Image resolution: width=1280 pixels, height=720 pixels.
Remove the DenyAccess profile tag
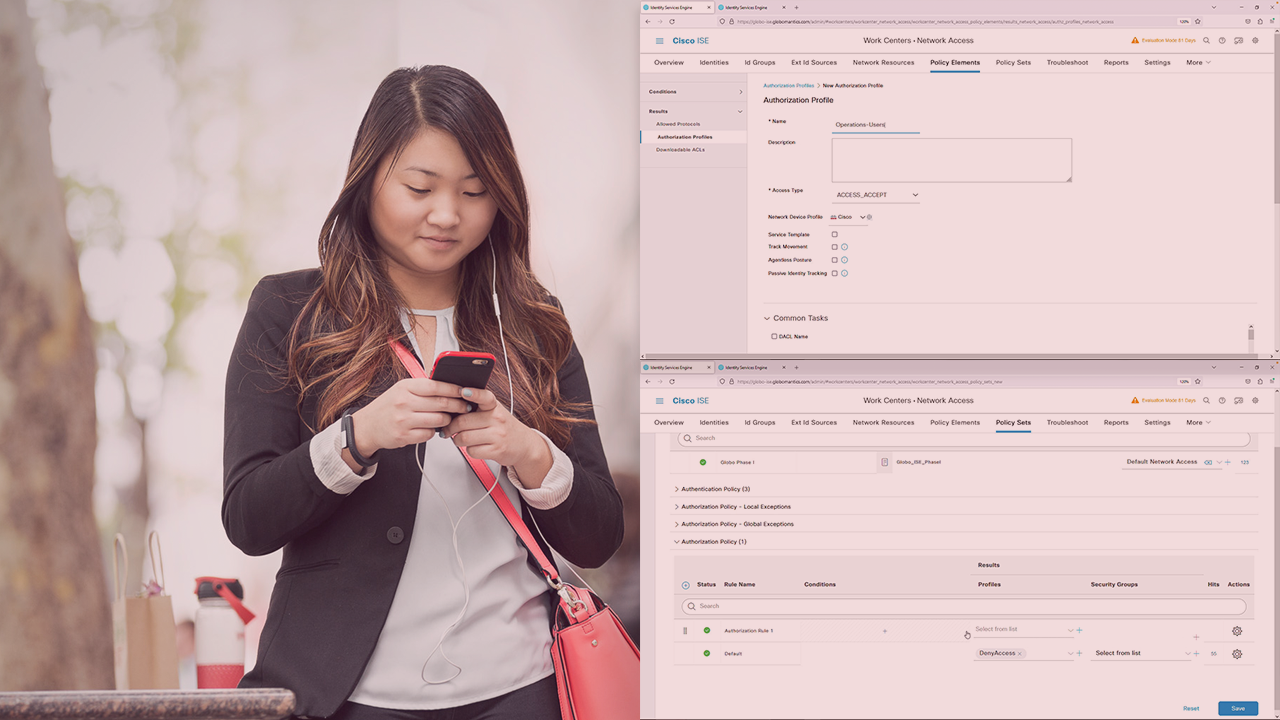click(1020, 654)
